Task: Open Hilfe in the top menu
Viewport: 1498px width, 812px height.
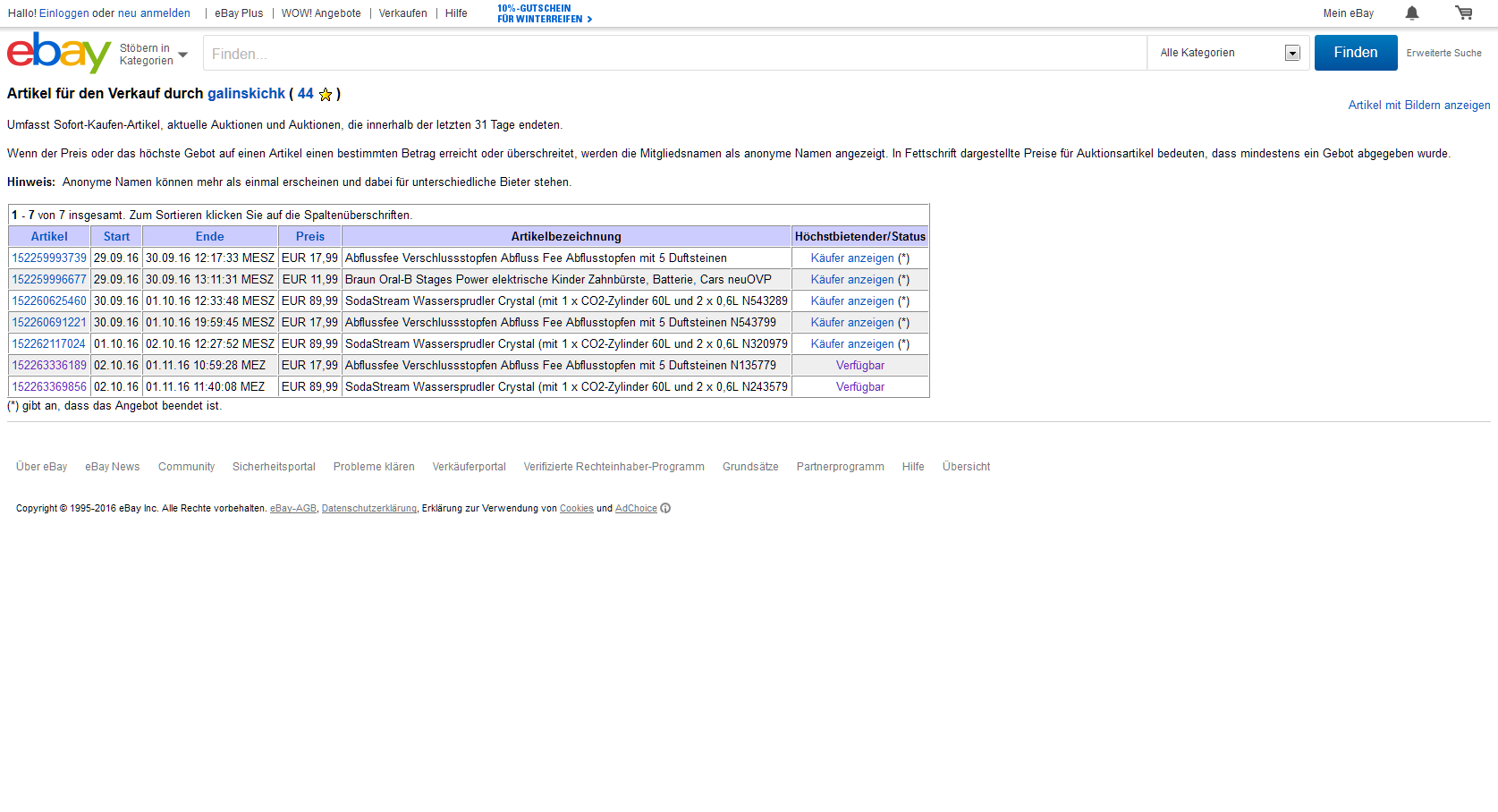Action: pyautogui.click(x=456, y=13)
